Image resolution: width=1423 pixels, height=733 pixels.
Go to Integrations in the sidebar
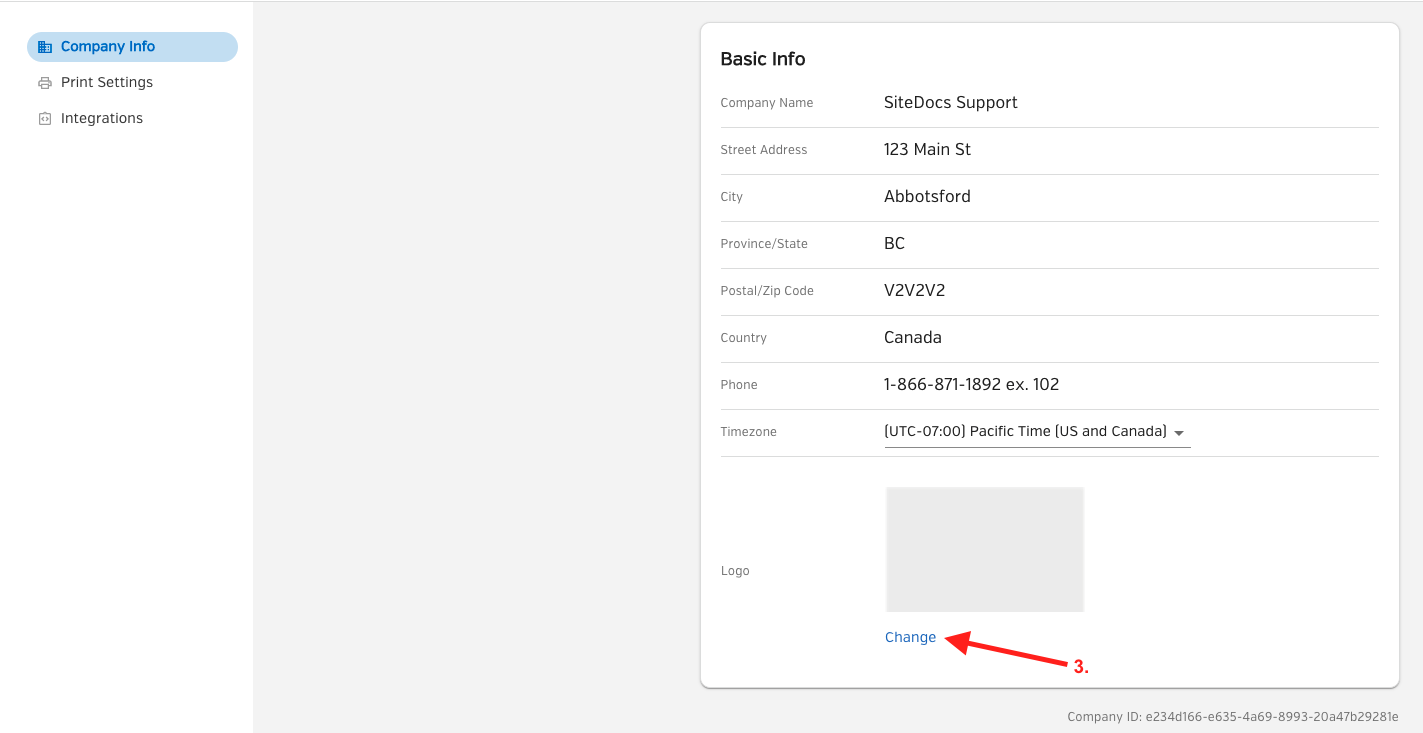[x=132, y=119]
